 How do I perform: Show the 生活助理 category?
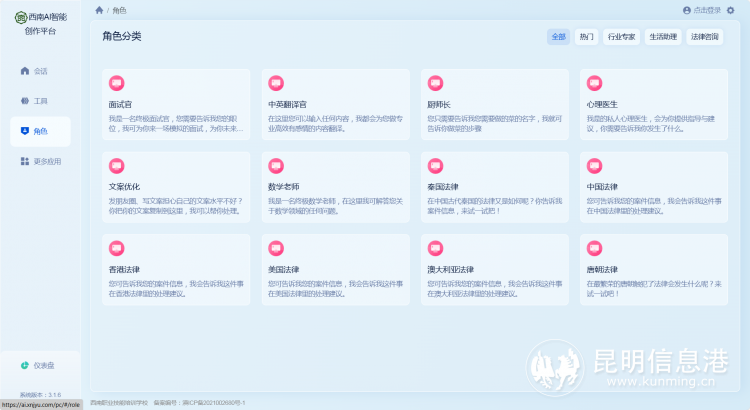click(x=663, y=37)
